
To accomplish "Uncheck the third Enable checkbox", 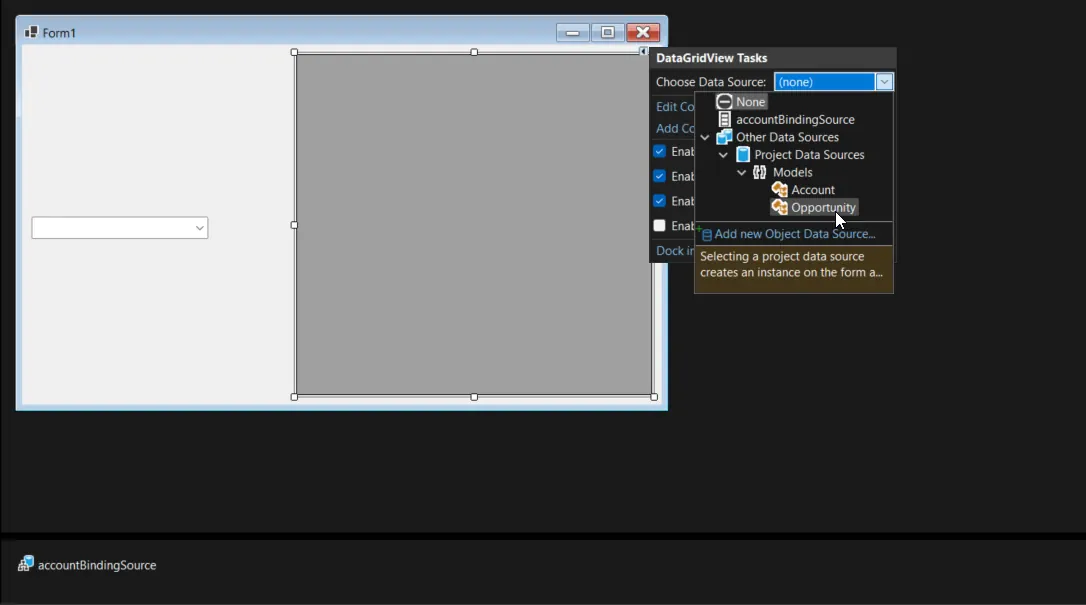I will click(660, 201).
